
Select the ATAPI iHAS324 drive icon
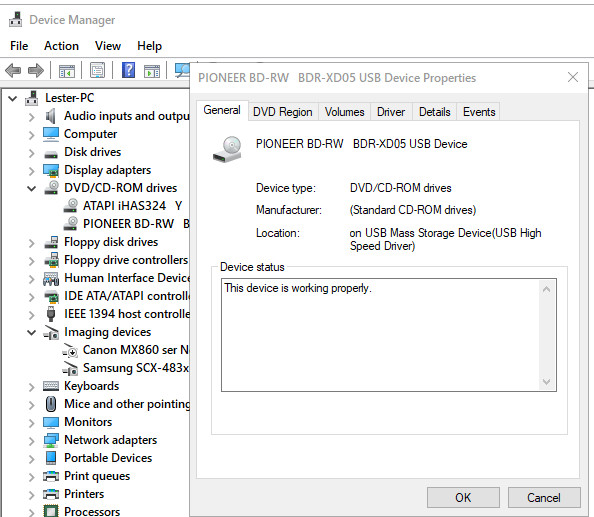[71, 206]
